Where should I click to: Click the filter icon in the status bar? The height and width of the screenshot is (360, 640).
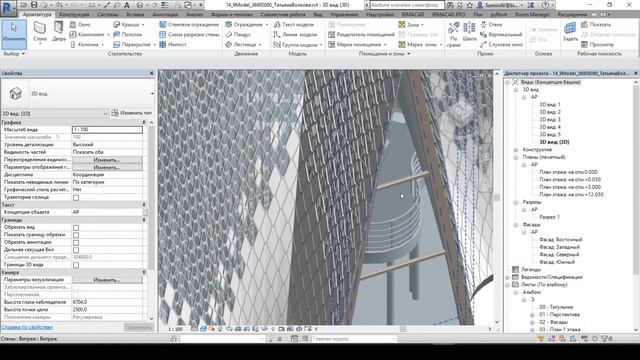click(x=605, y=338)
